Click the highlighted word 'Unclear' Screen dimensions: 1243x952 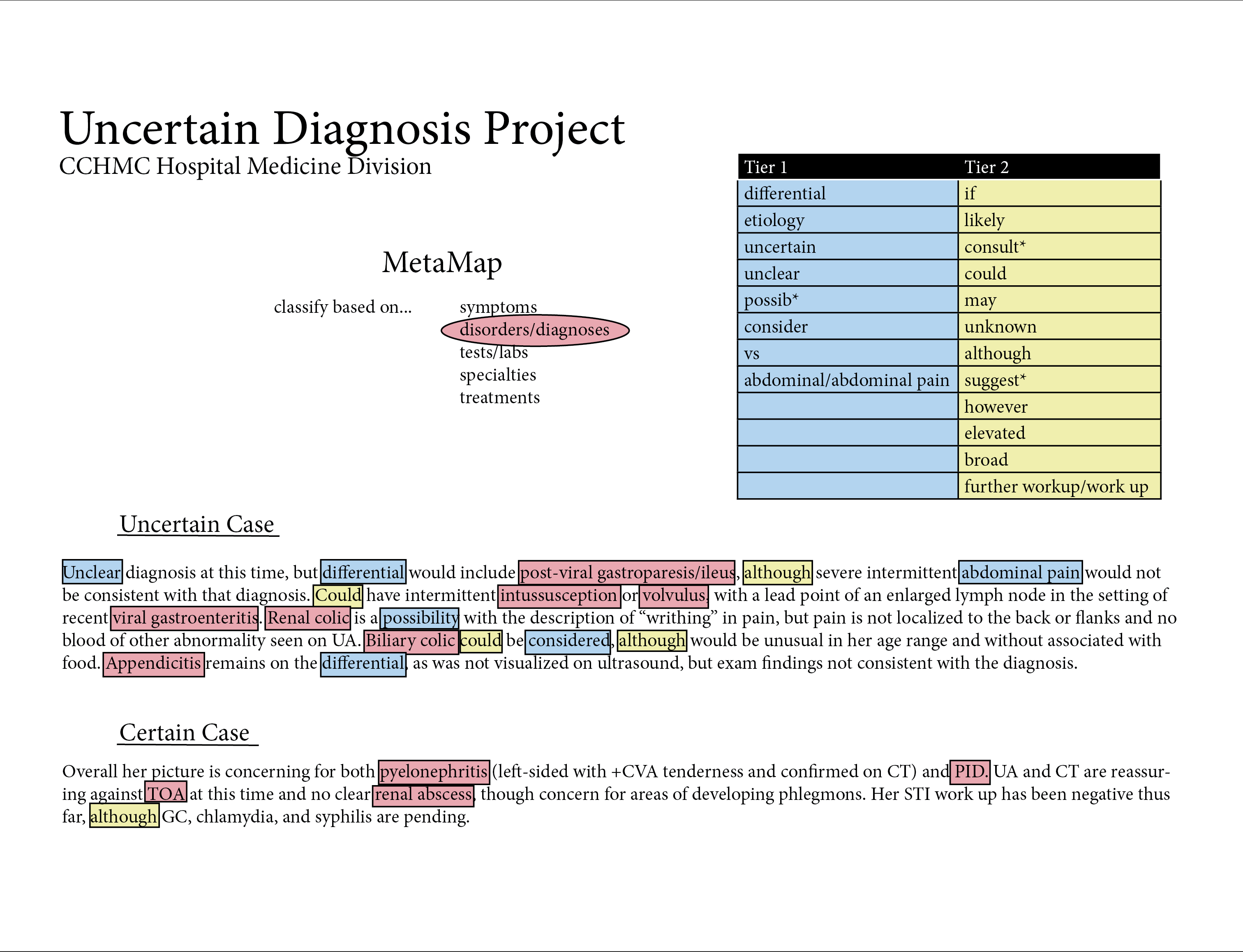point(92,572)
